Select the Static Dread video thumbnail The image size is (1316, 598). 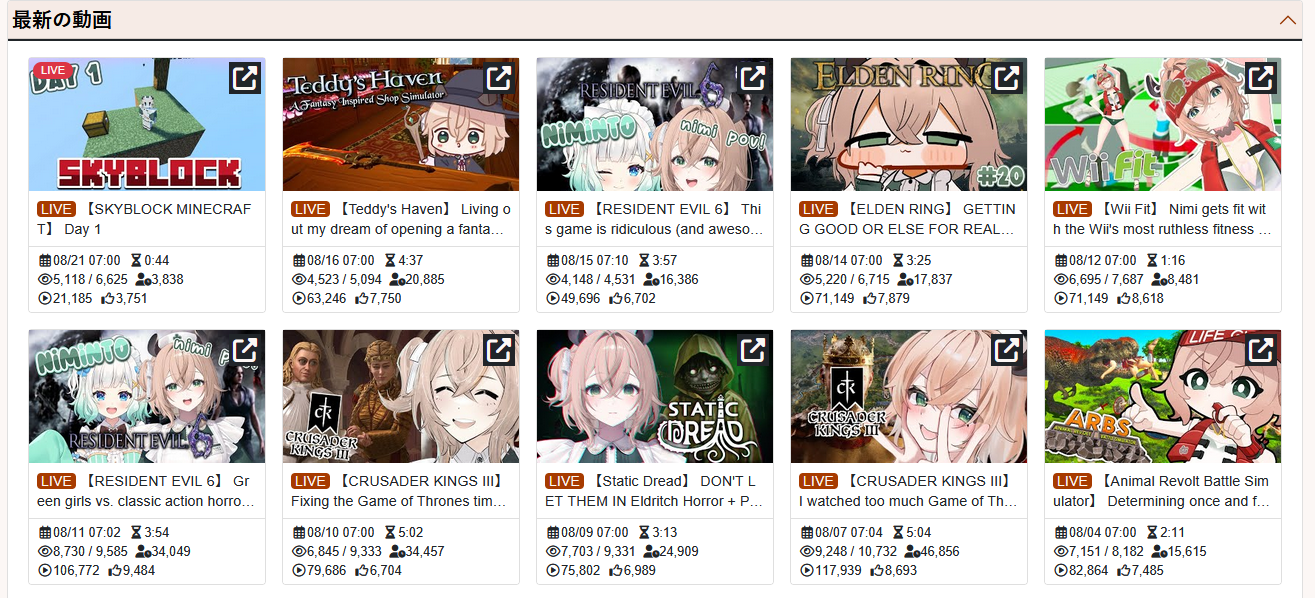click(x=655, y=396)
